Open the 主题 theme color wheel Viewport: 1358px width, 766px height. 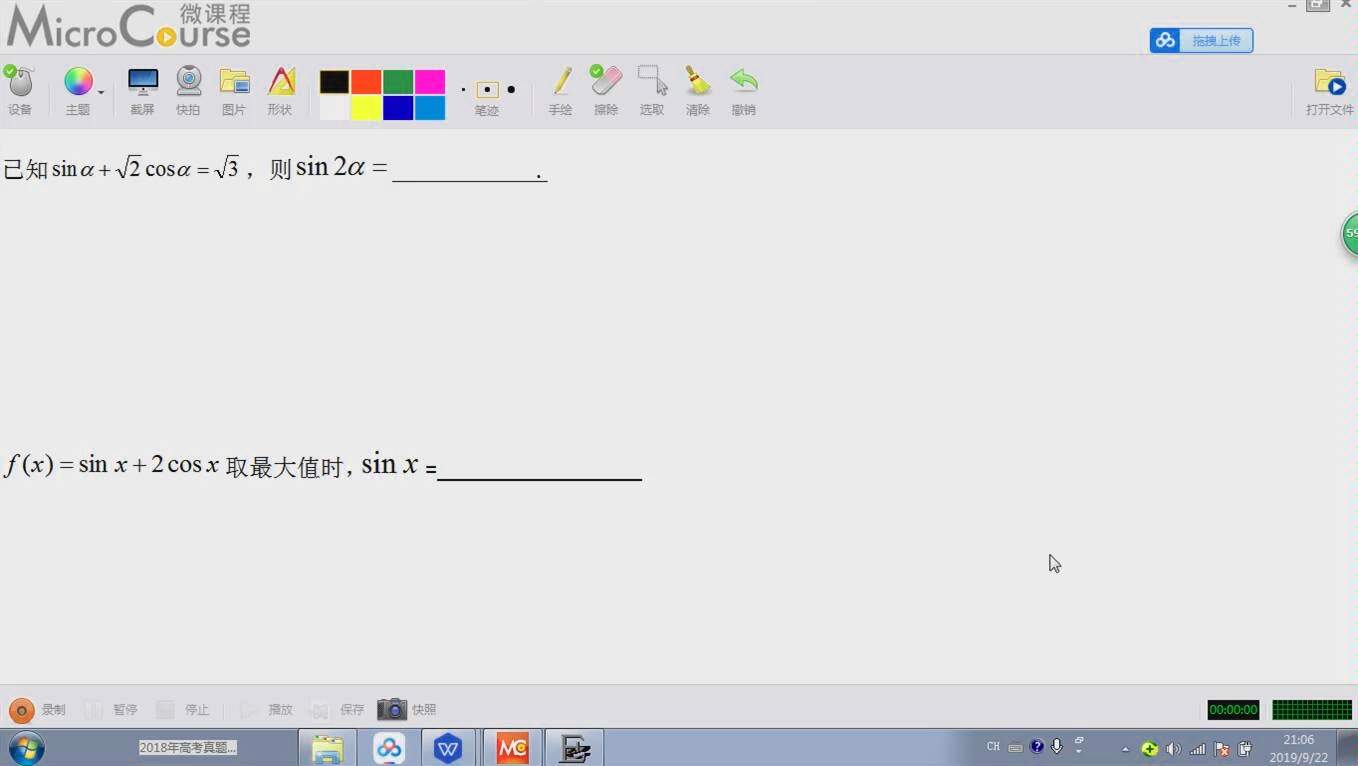[77, 81]
